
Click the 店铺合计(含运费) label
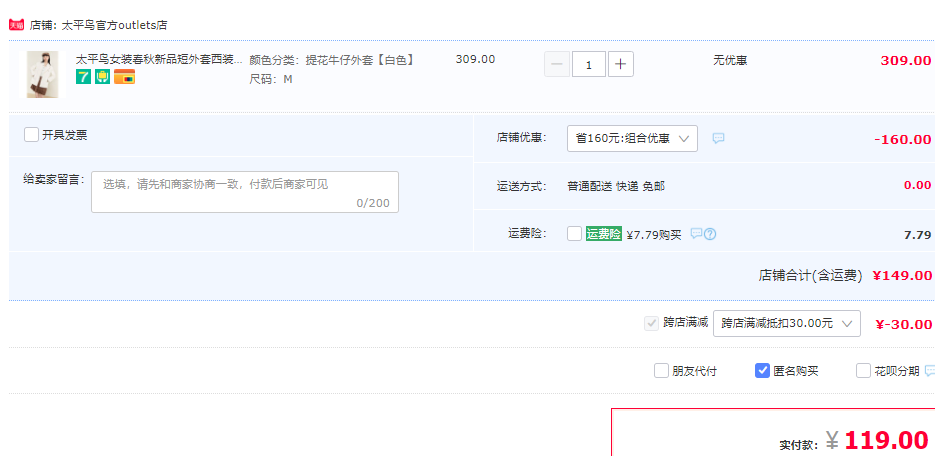[x=810, y=275]
